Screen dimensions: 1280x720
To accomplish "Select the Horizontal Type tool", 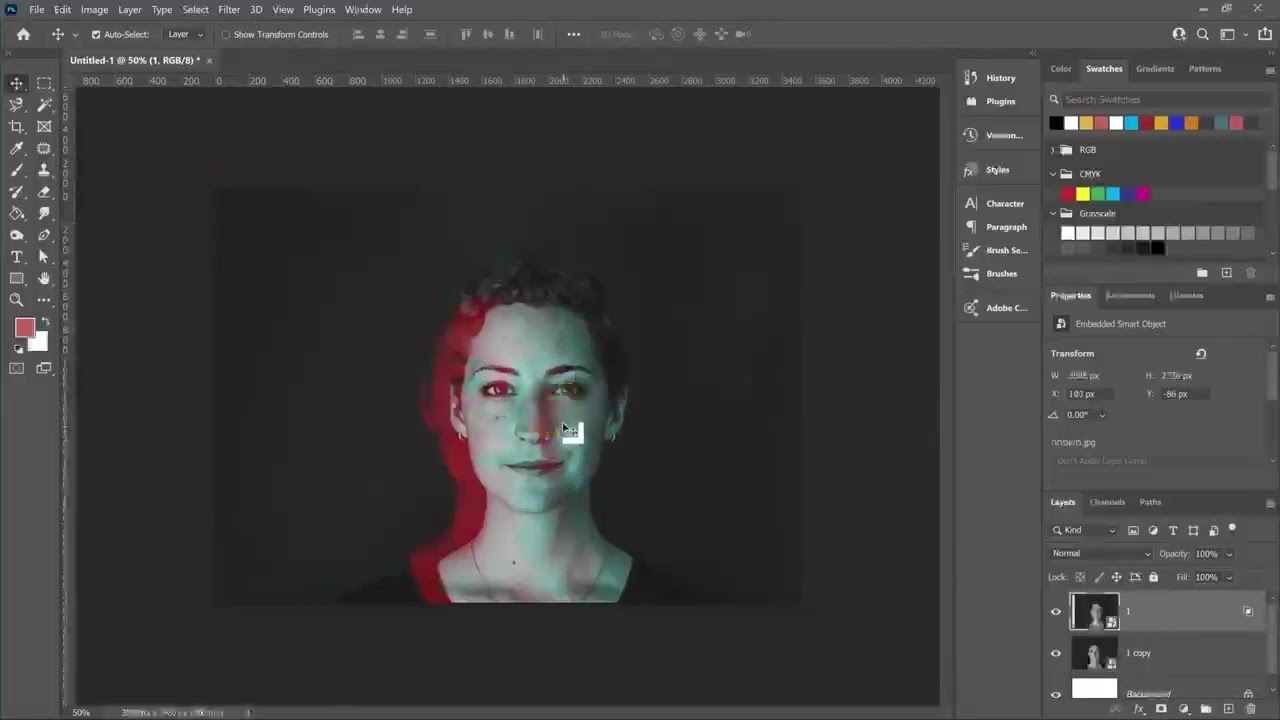I will [x=17, y=257].
